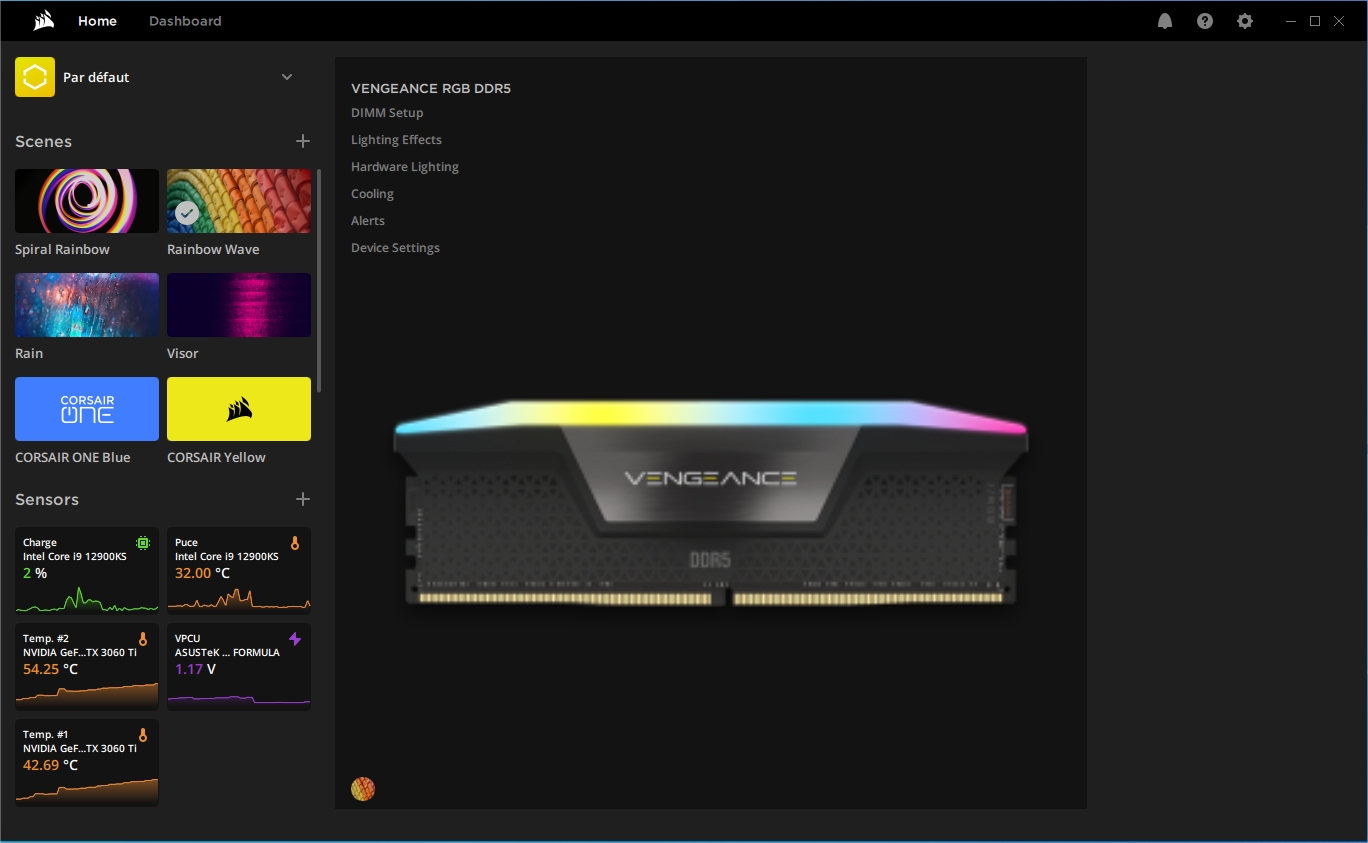Switch to the Dashboard tab

coord(185,20)
